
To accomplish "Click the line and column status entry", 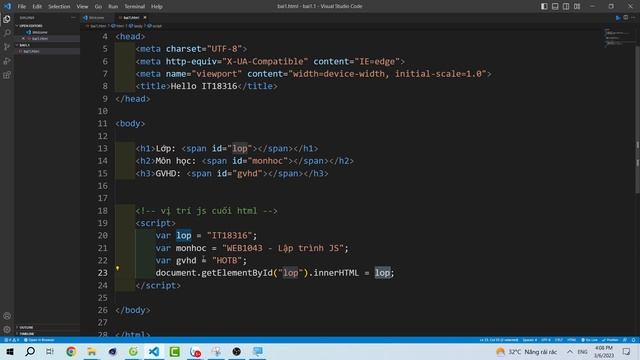I will click(499, 340).
